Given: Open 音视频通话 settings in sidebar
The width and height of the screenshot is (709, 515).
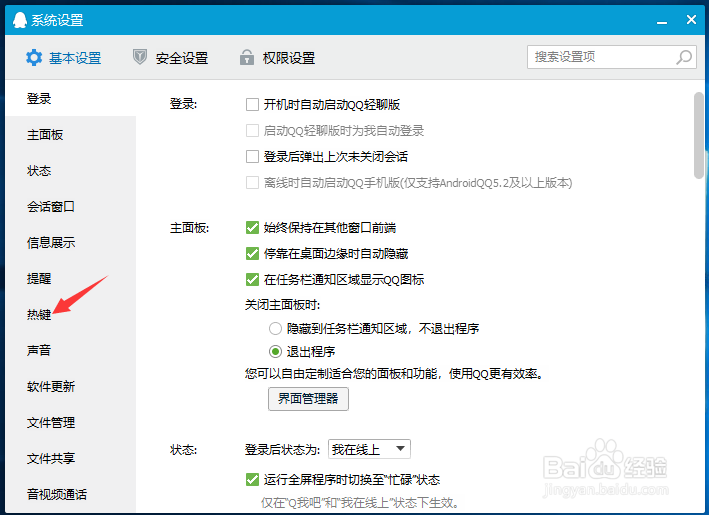Looking at the screenshot, I should coord(71,494).
